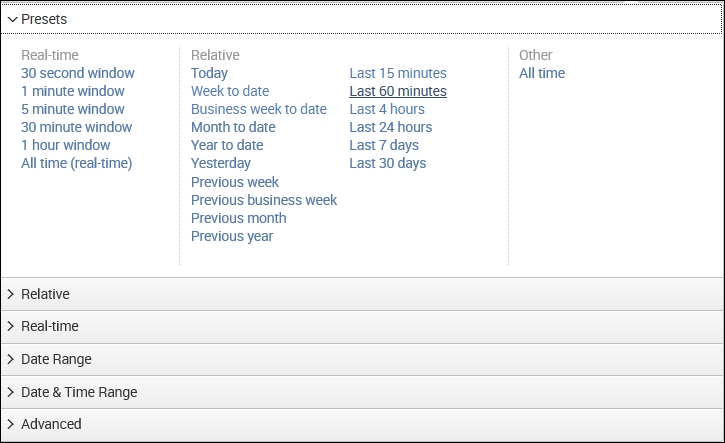Expand the Real-time section

(x=49, y=326)
